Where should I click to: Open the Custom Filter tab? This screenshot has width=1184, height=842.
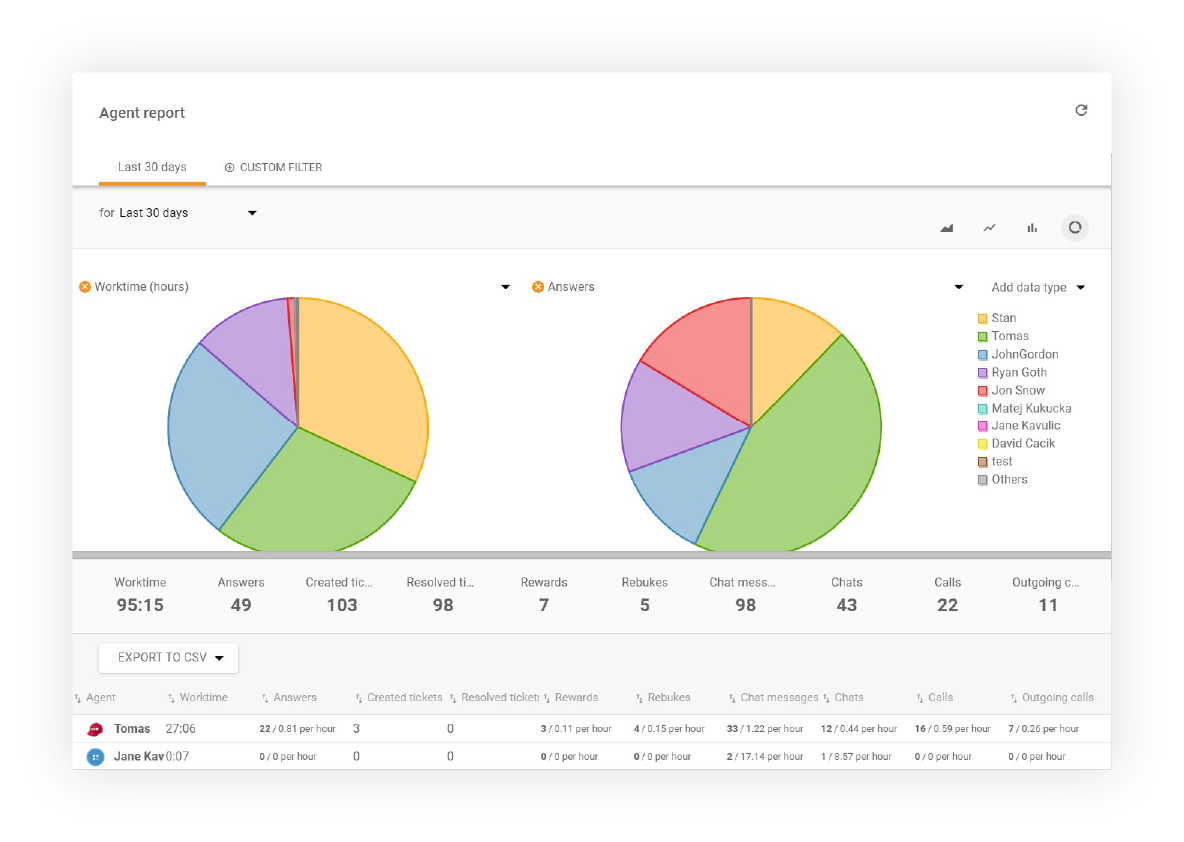coord(272,167)
